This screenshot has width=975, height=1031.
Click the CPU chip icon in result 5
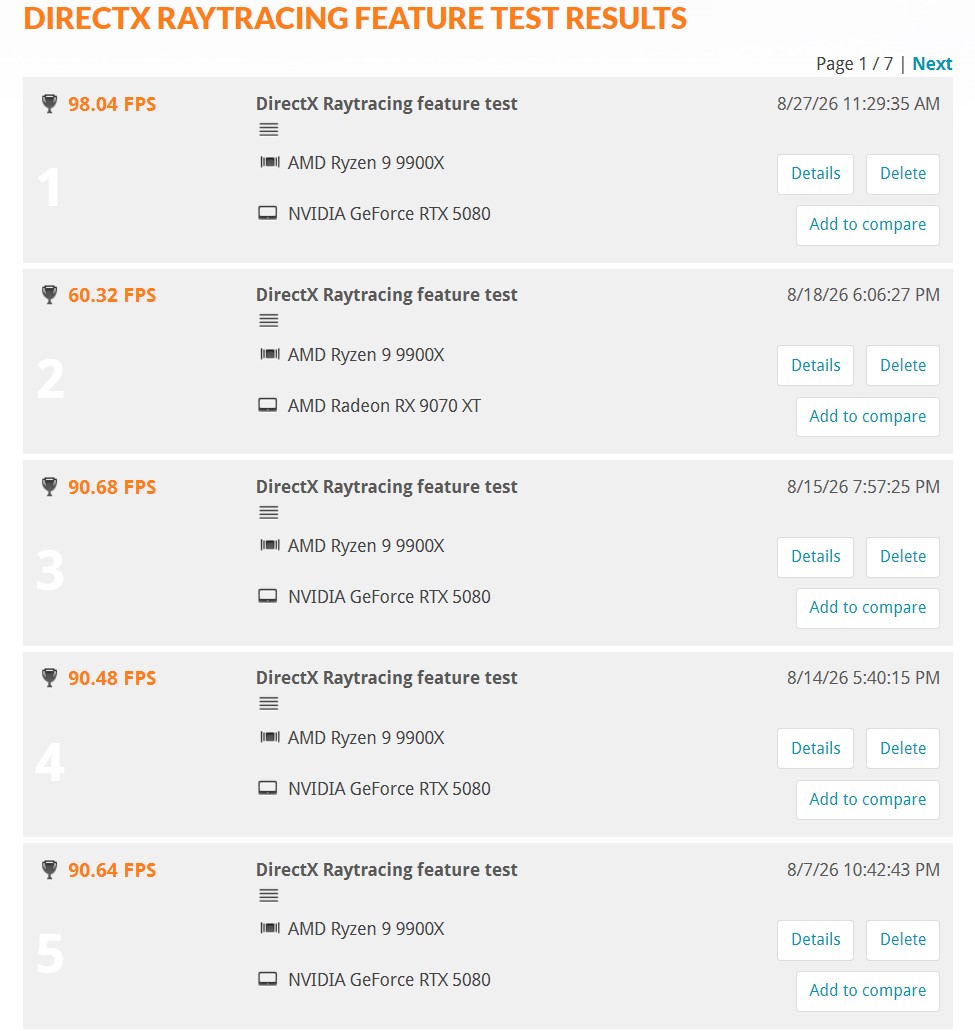tap(270, 928)
